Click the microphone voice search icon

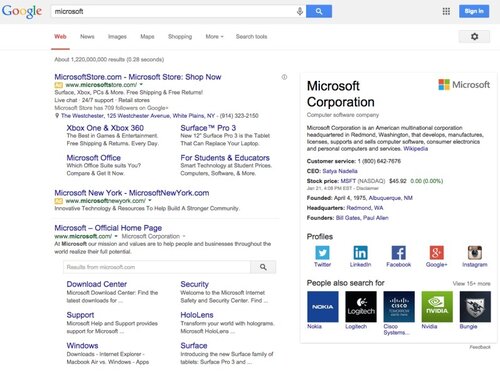tap(300, 11)
